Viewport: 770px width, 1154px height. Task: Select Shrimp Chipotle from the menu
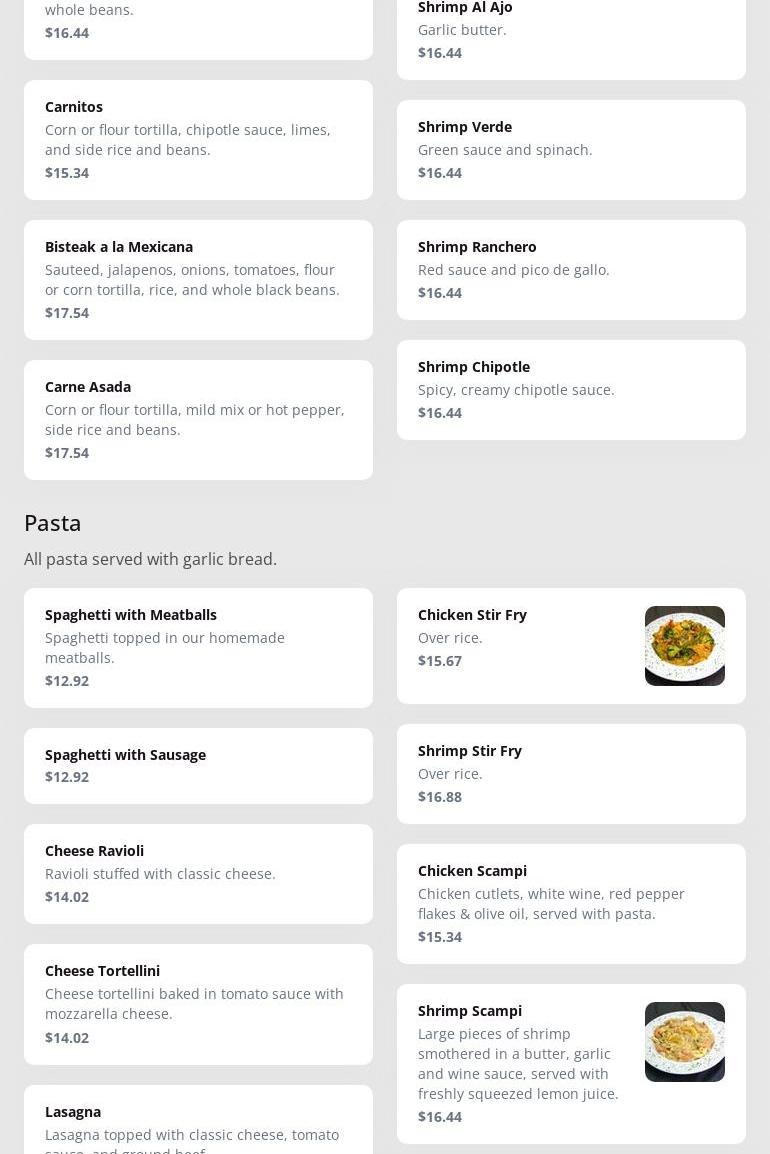click(571, 390)
